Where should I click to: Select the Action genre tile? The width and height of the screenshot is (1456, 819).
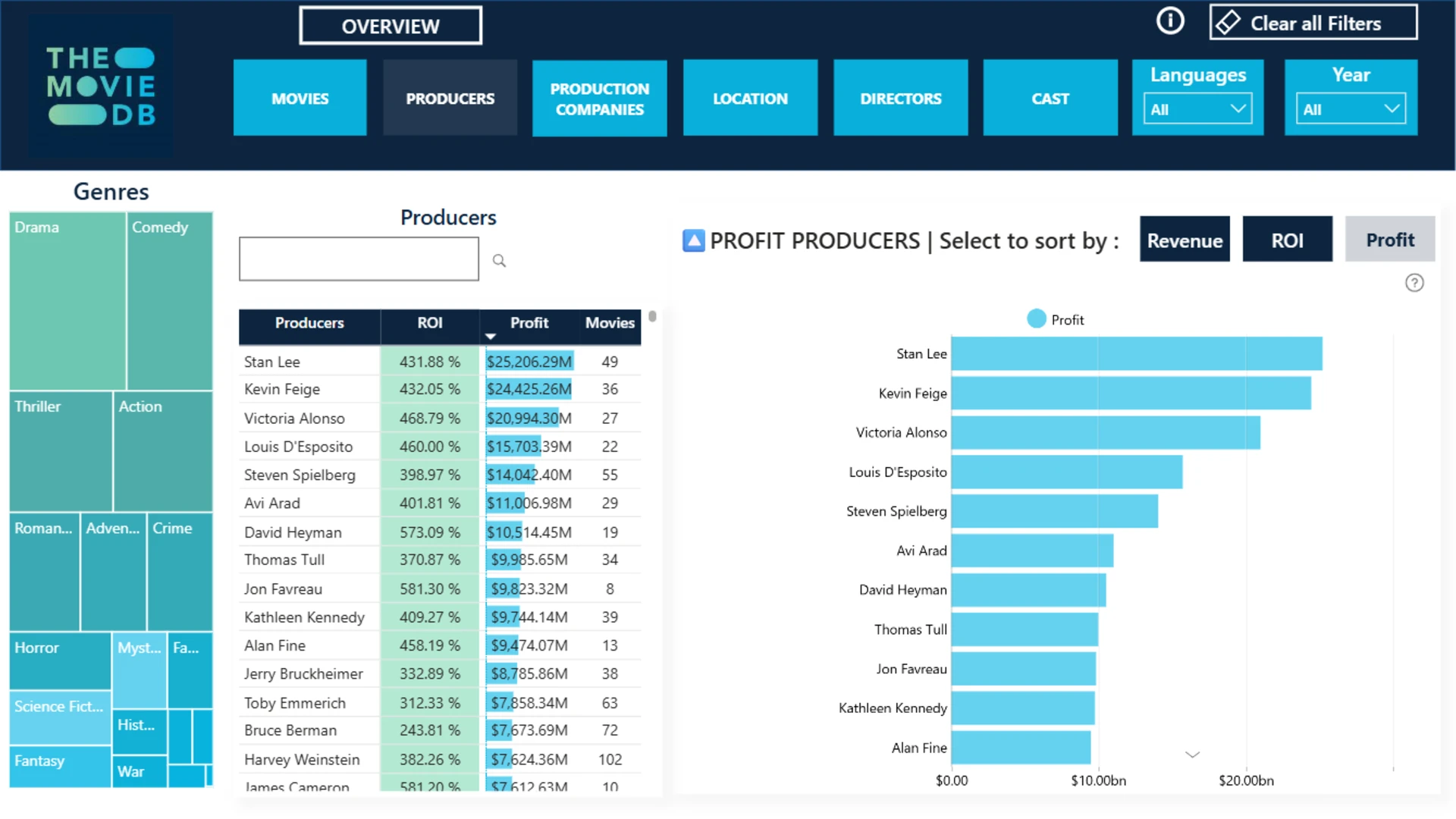click(x=163, y=451)
